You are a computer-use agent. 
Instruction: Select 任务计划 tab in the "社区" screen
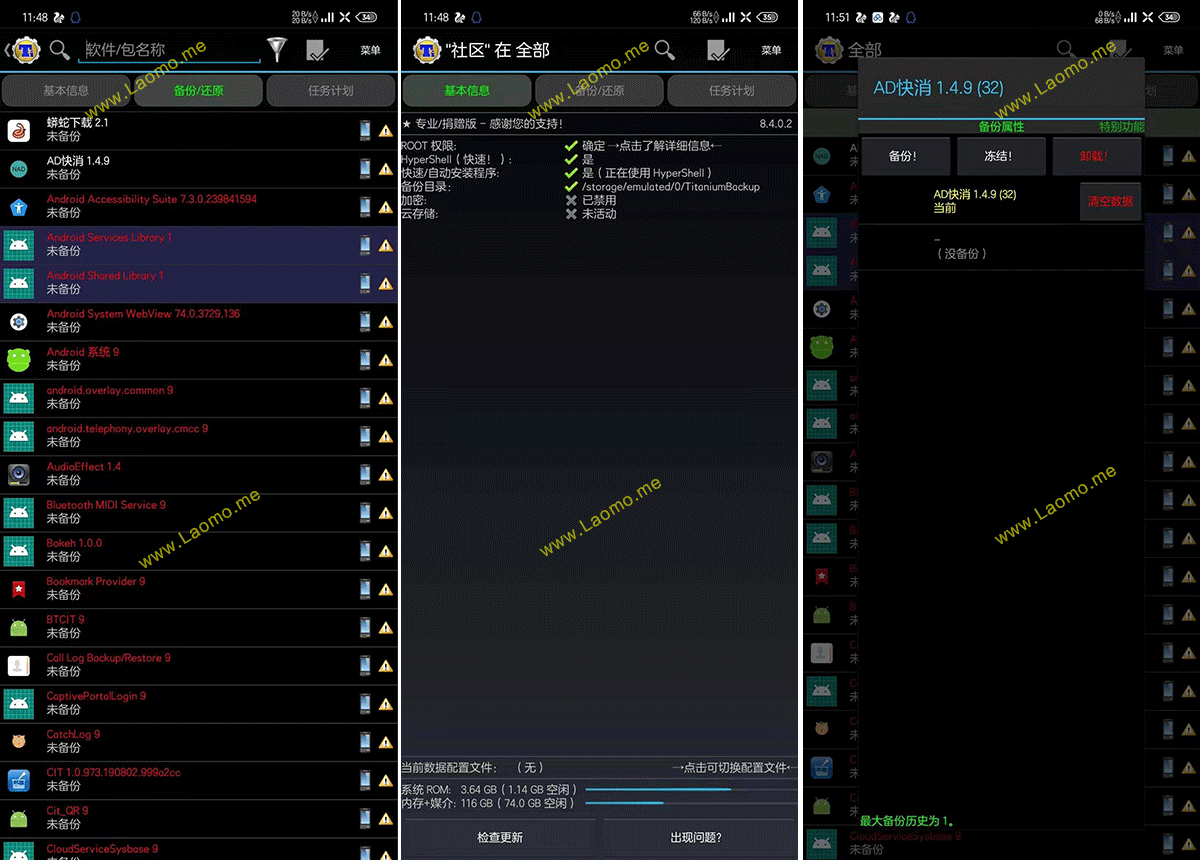732,91
